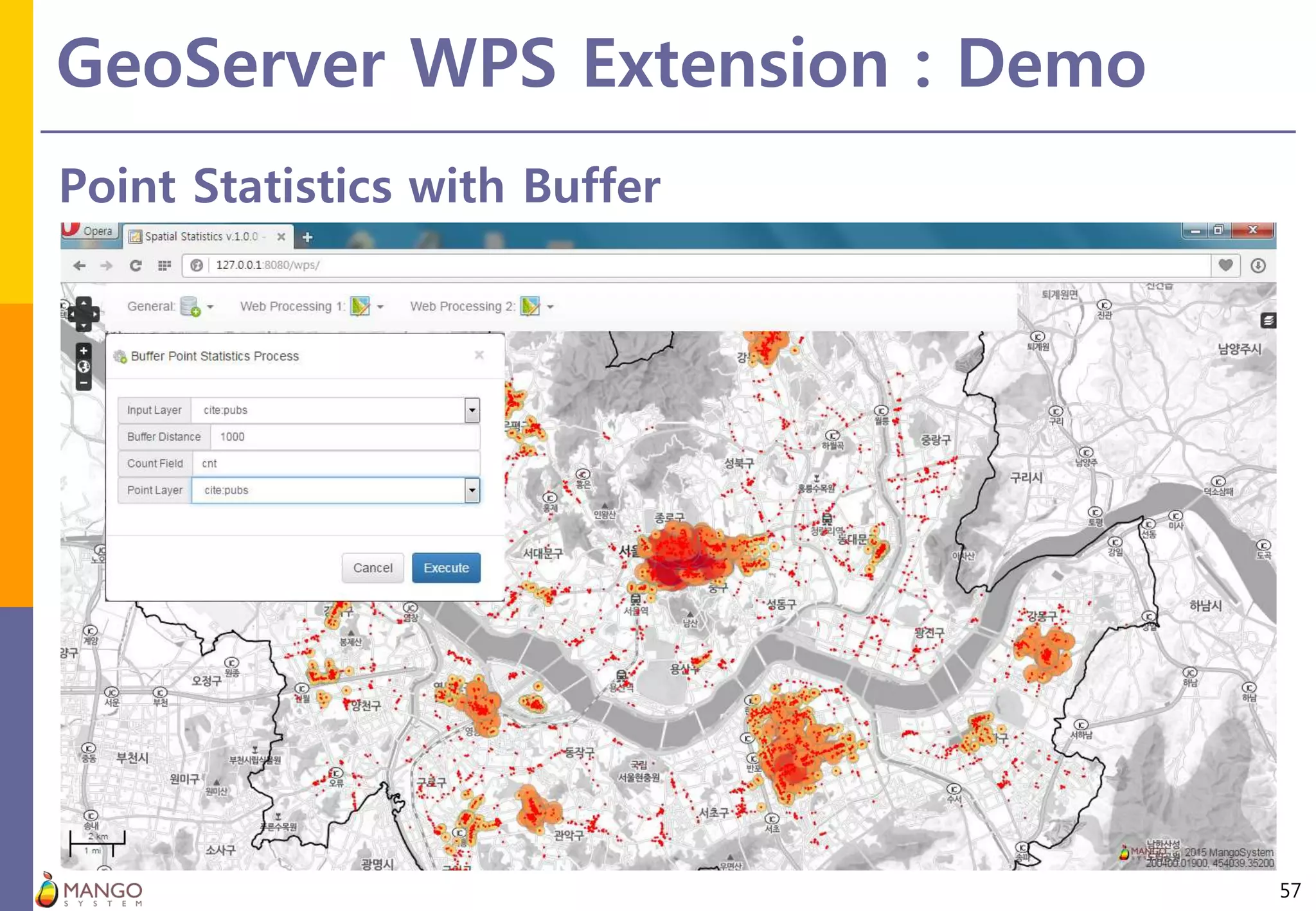This screenshot has width=1316, height=911.
Task: Zoom in the map with plus button
Action: click(x=84, y=351)
